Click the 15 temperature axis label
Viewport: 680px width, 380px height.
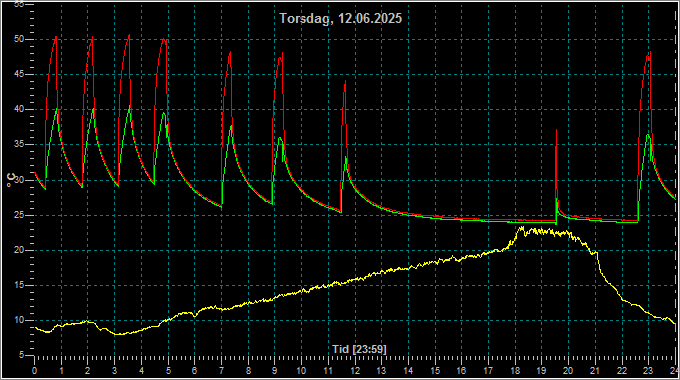(x=18, y=285)
